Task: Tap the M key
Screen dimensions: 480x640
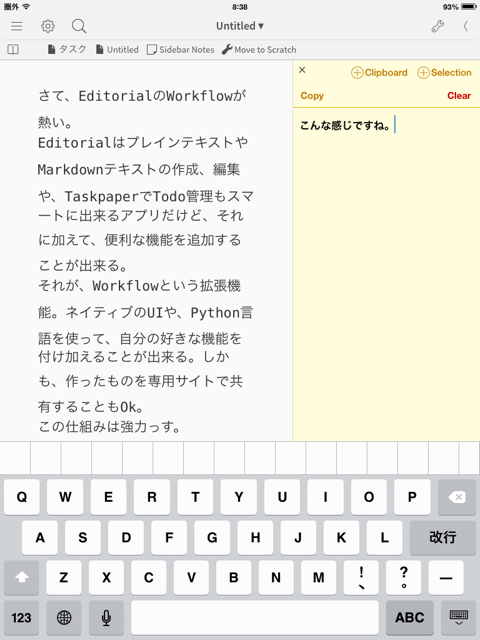Action: tap(318, 577)
